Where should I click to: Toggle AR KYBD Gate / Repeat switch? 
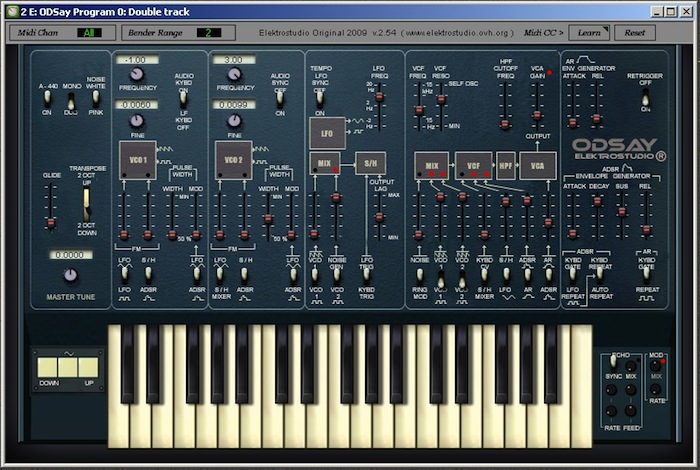tap(646, 275)
